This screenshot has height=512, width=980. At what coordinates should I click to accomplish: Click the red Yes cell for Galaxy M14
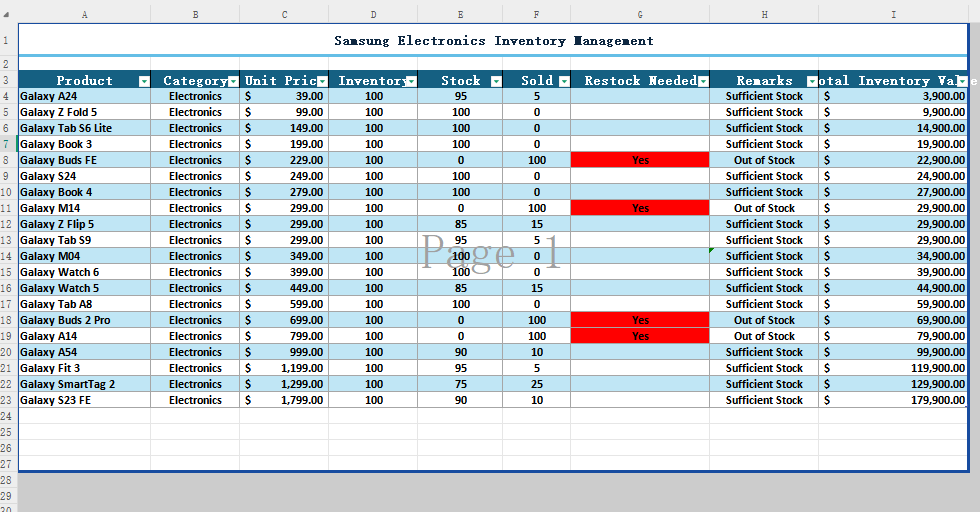640,208
